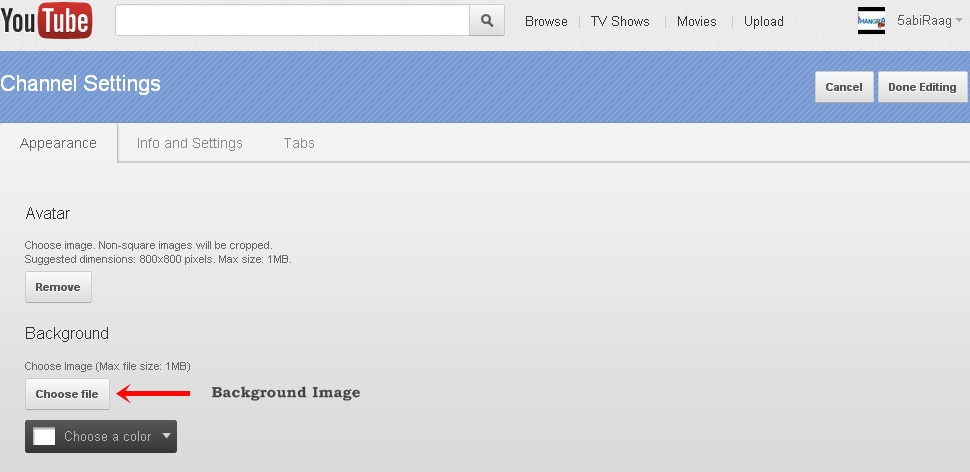Open the Movies link
This screenshot has width=970, height=472.
click(697, 21)
